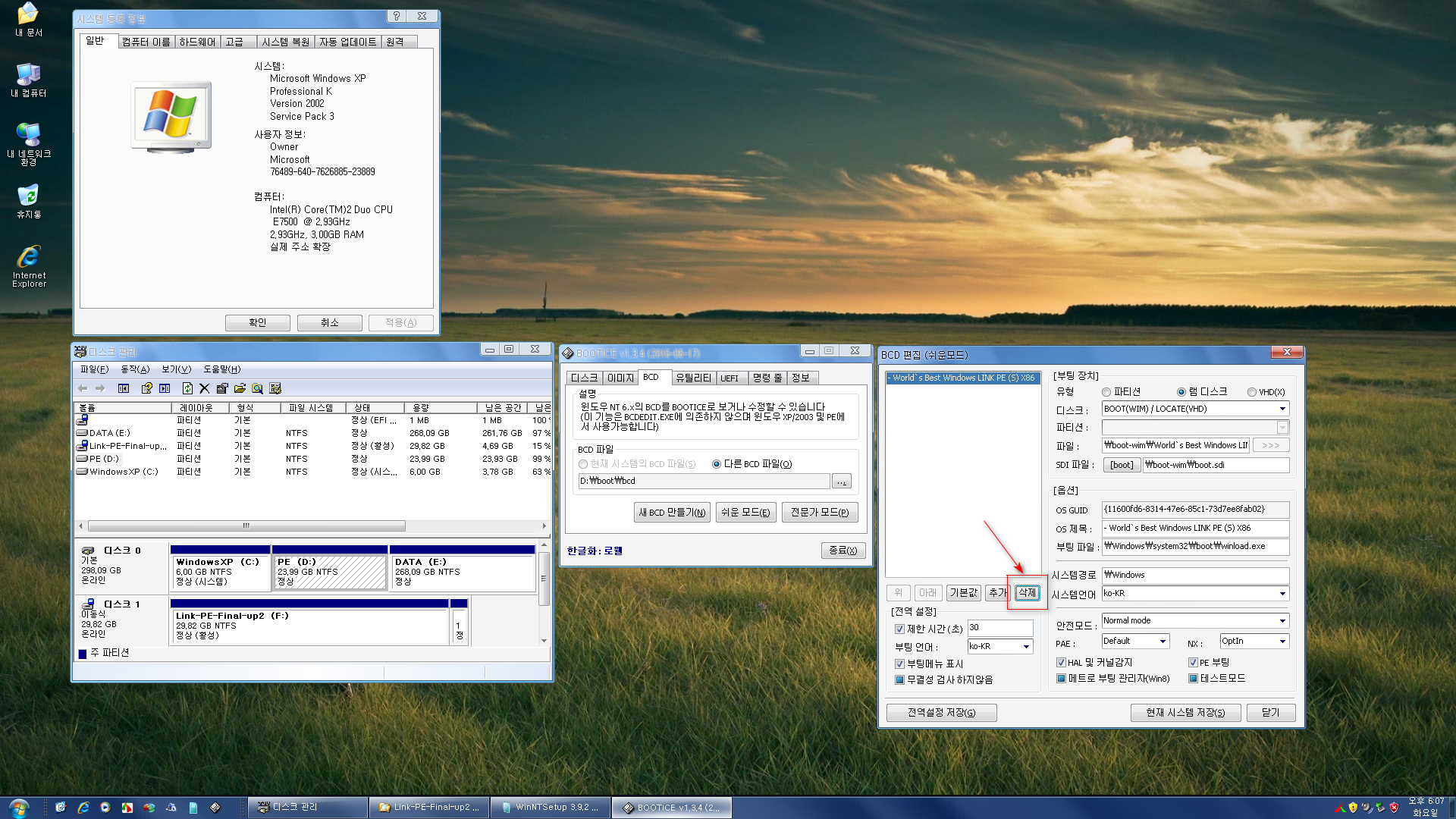
Task: Click the properties icon in Disk Management toolbar
Action: pyautogui.click(x=221, y=389)
